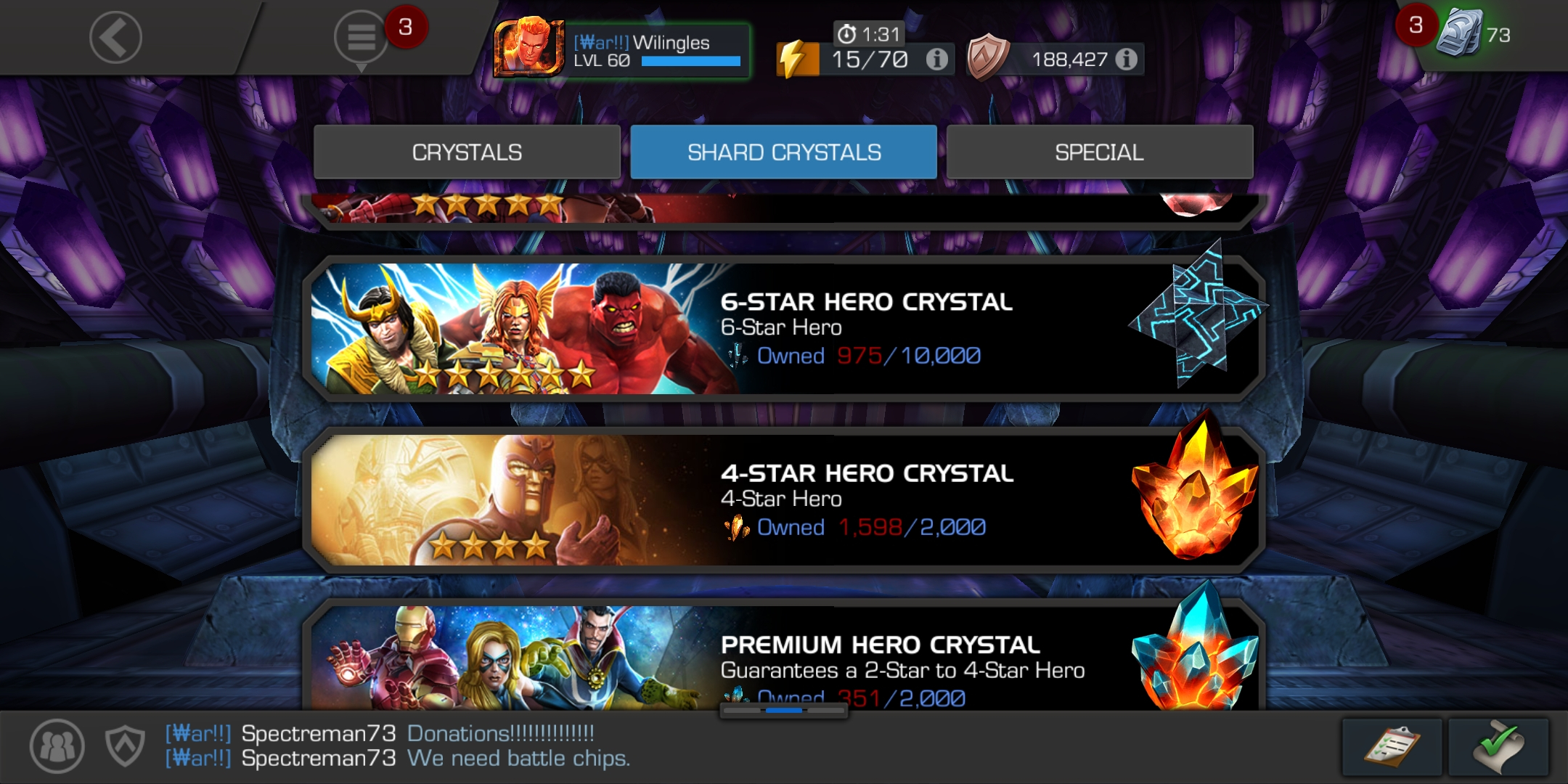Open the Premium Hero Crystal entry
This screenshot has height=784, width=1568.
784,656
